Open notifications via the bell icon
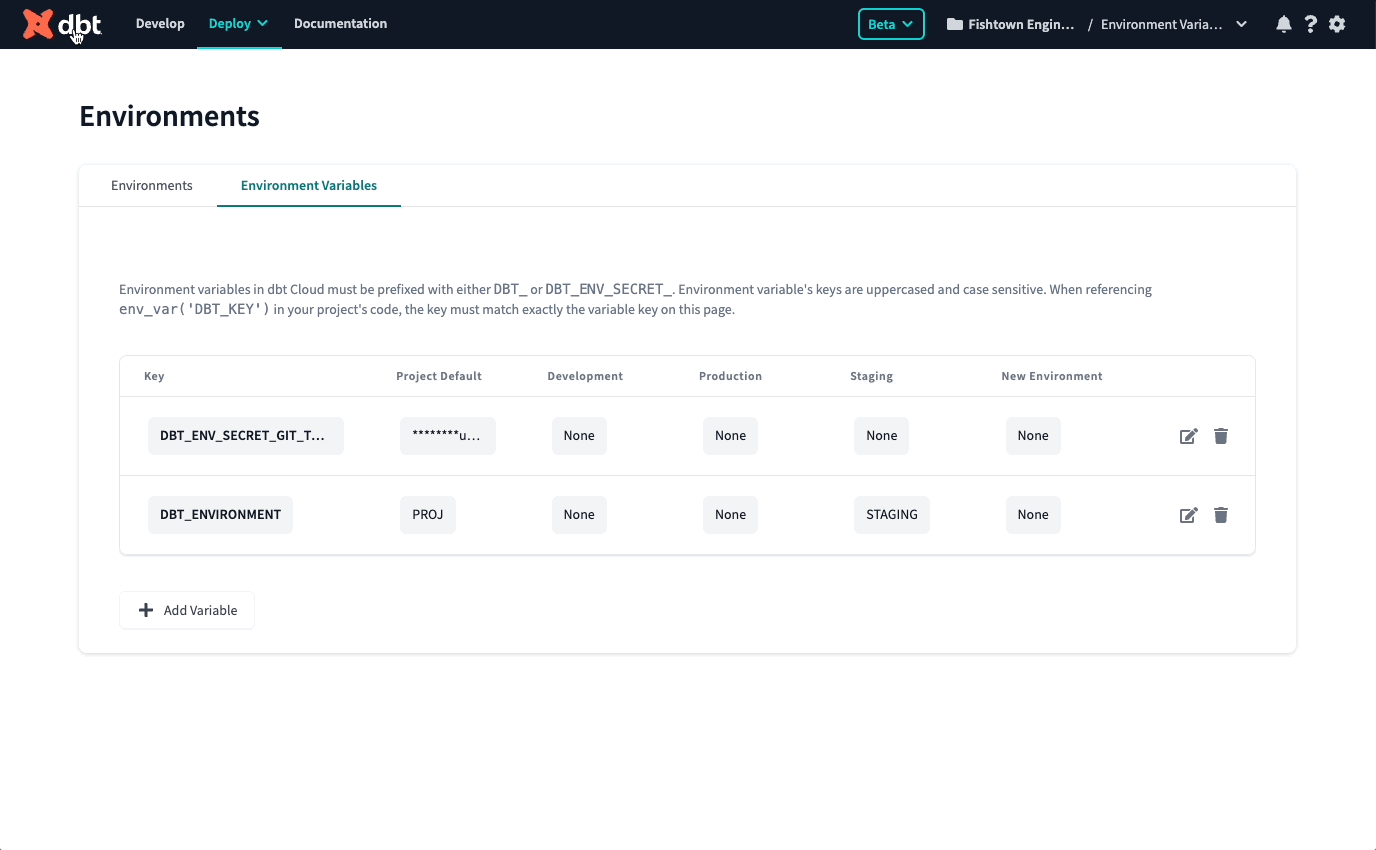1376x850 pixels. [1284, 23]
